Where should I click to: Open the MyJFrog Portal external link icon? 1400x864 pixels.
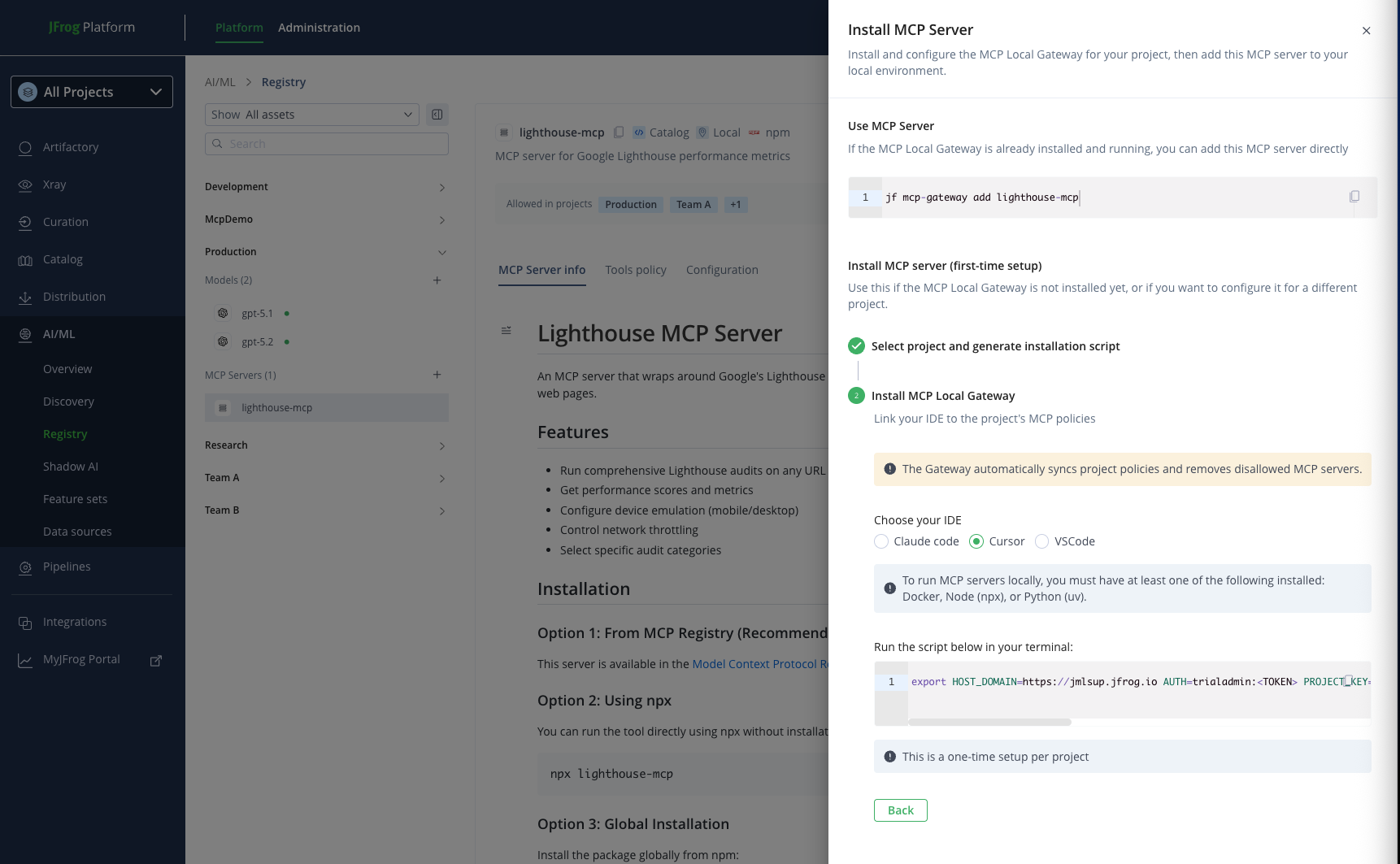tap(156, 660)
